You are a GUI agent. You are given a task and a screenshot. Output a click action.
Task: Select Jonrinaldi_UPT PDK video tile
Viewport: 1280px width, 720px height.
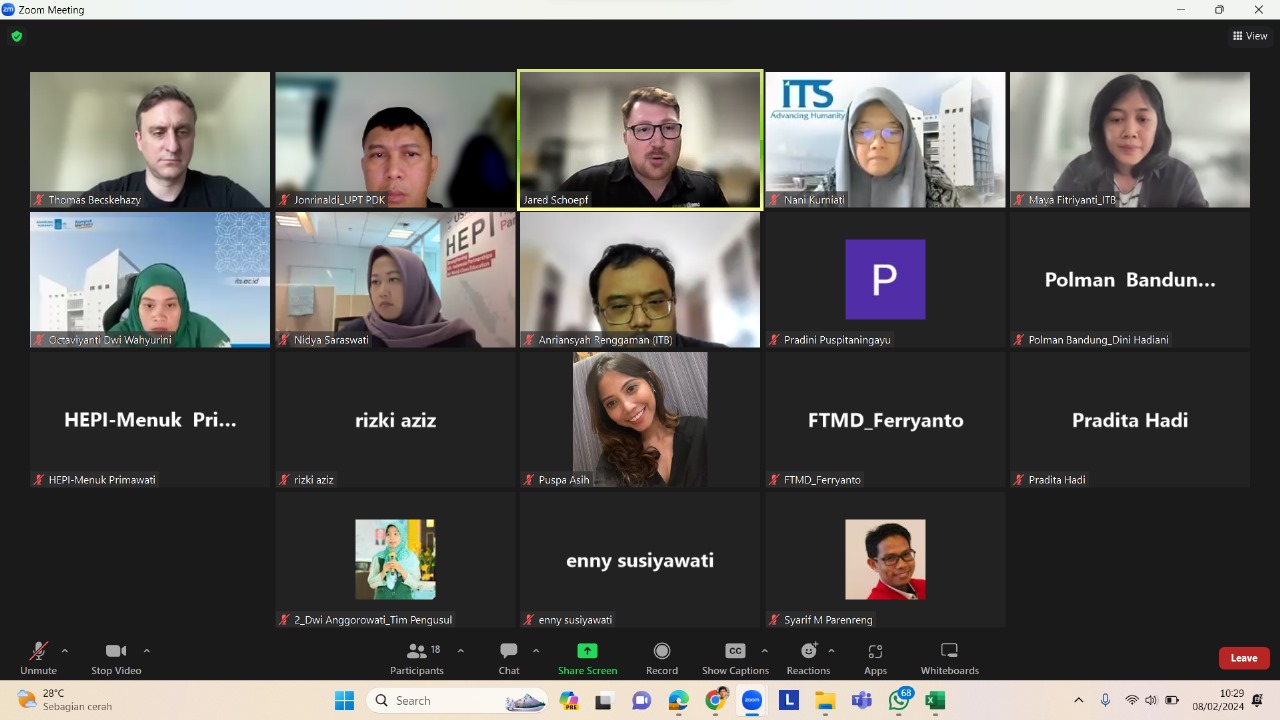(x=395, y=140)
